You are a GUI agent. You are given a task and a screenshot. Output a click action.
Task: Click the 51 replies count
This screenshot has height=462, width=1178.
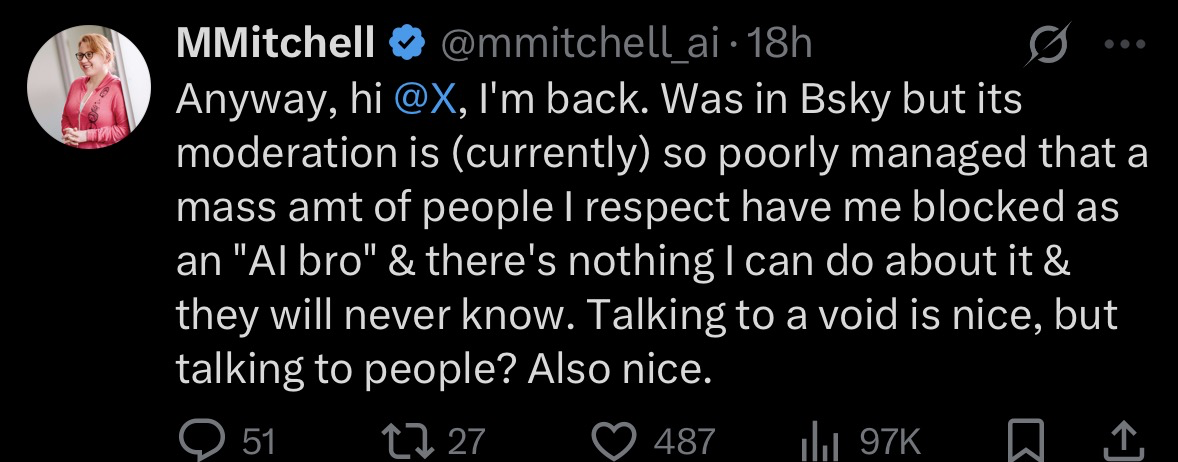(x=260, y=441)
